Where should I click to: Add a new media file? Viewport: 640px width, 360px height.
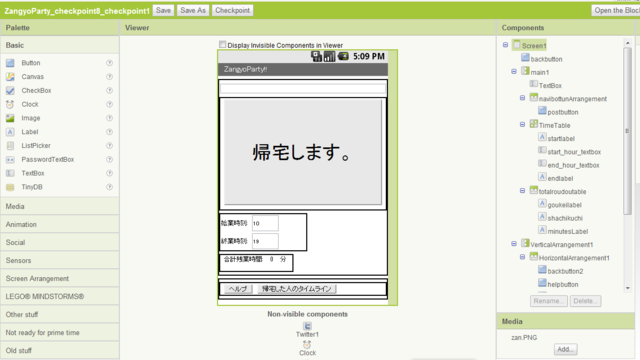(565, 349)
